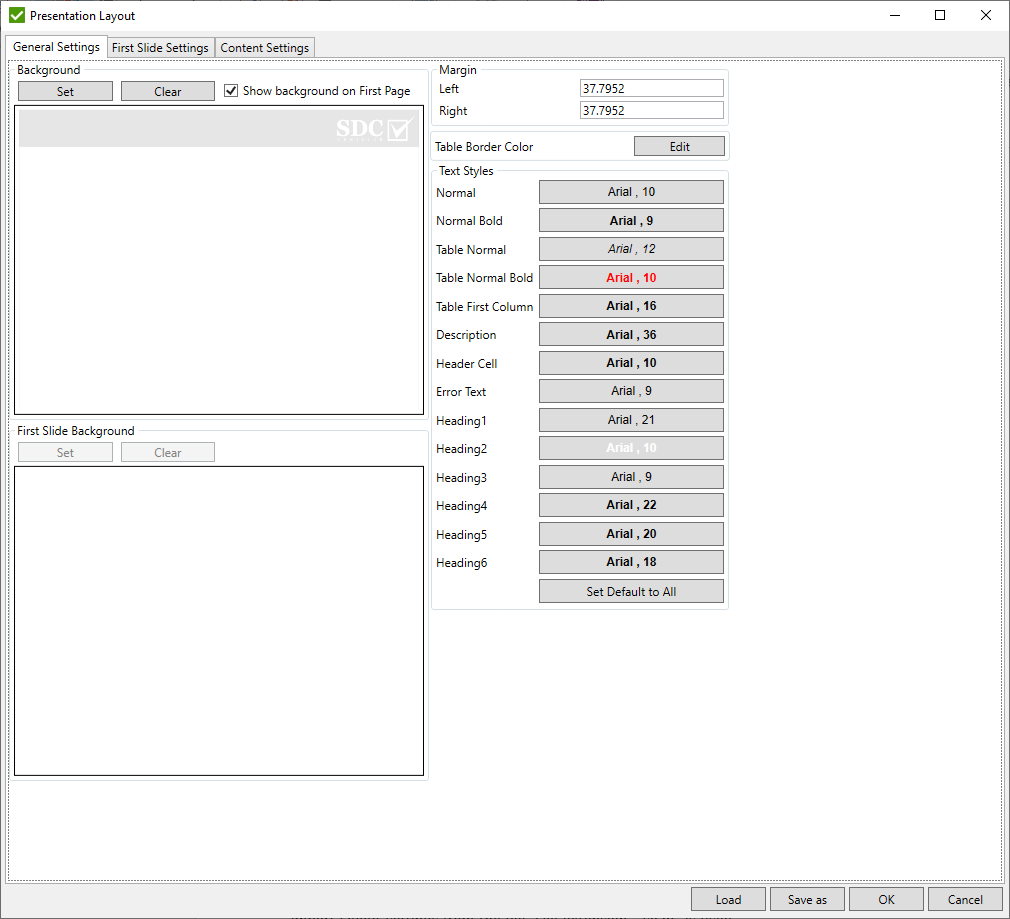The image size is (1010, 919).
Task: Click the Presentation Layout title bar icon
Action: tap(16, 15)
